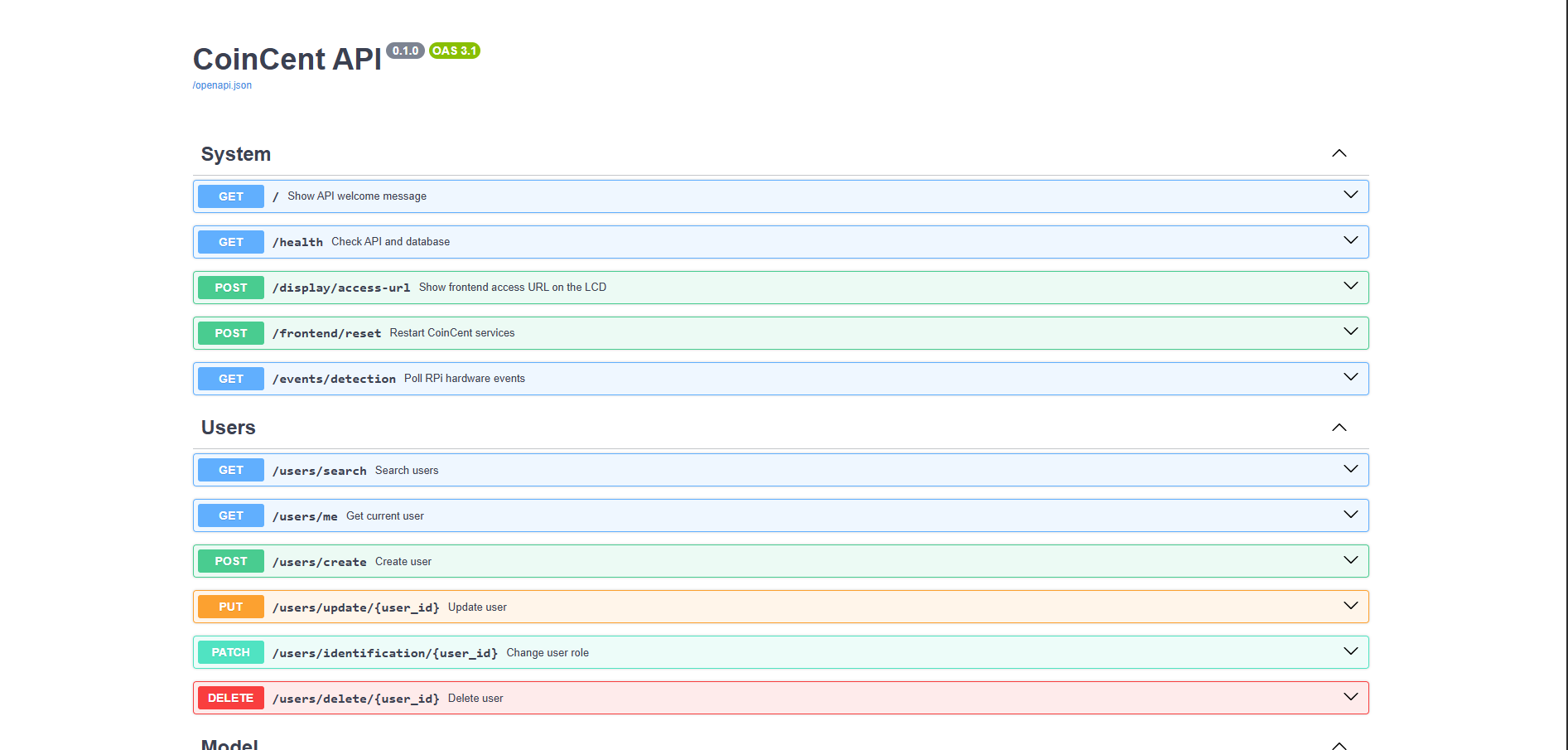
Task: Expand the /display/access-url row chevron
Action: pos(1351,286)
